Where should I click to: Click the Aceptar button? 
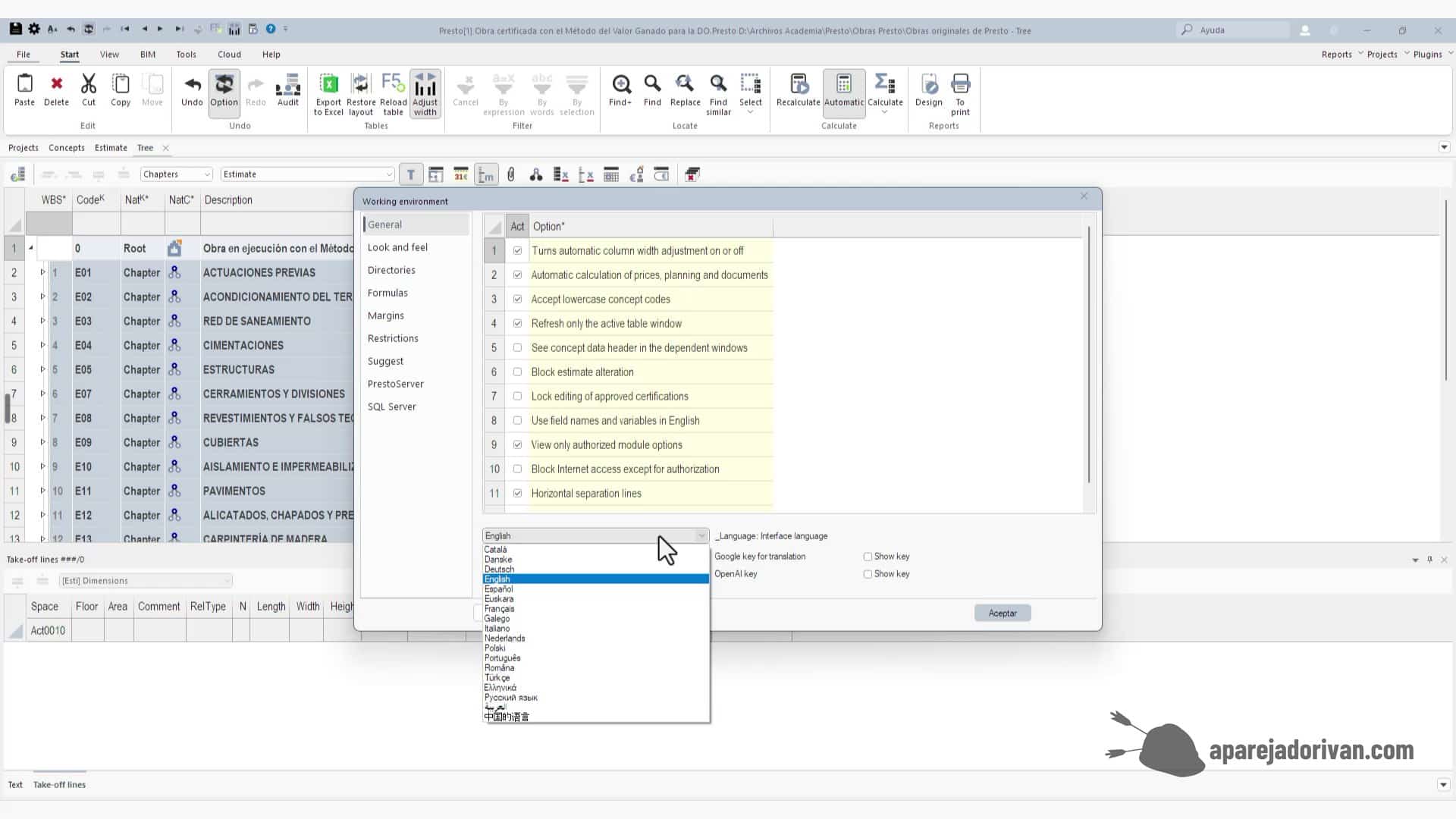click(1003, 613)
